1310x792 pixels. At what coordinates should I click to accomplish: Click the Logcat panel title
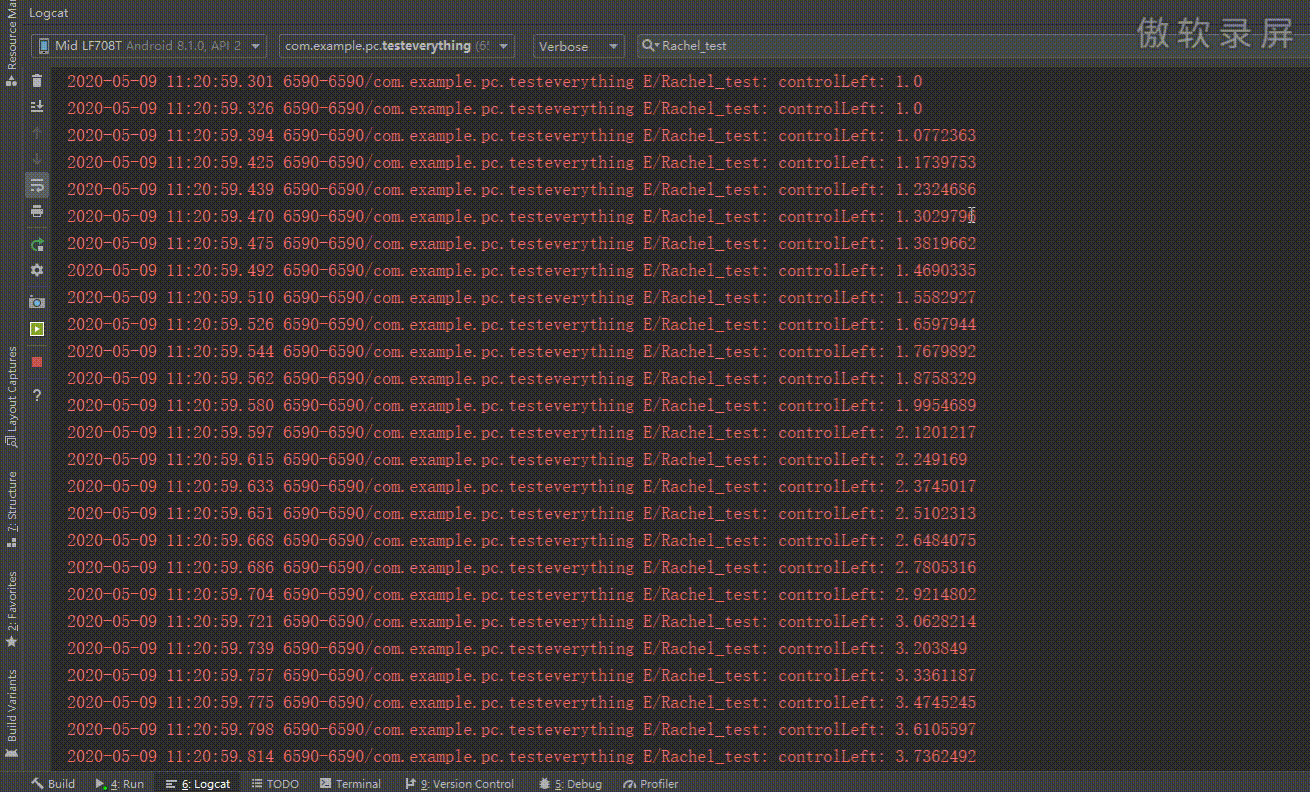[48, 13]
